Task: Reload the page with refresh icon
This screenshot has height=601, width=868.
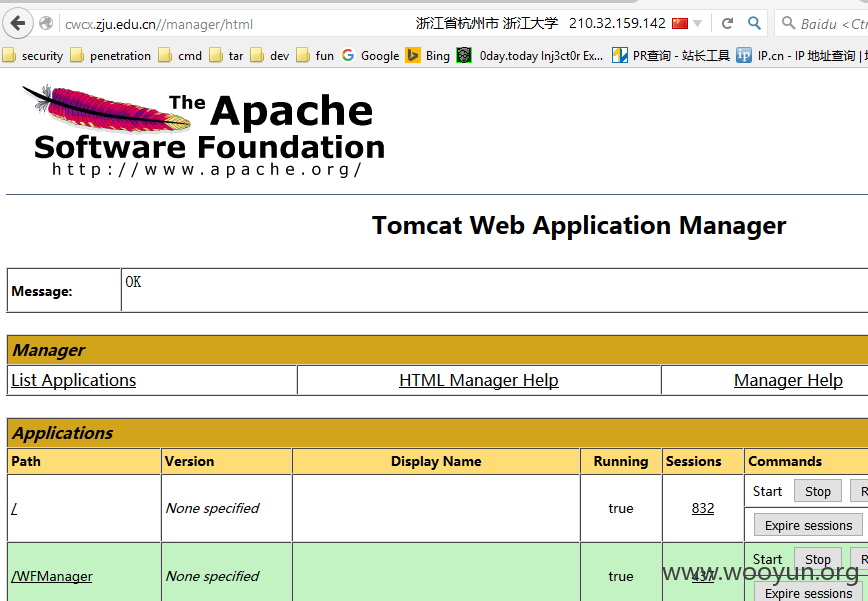Action: tap(727, 23)
